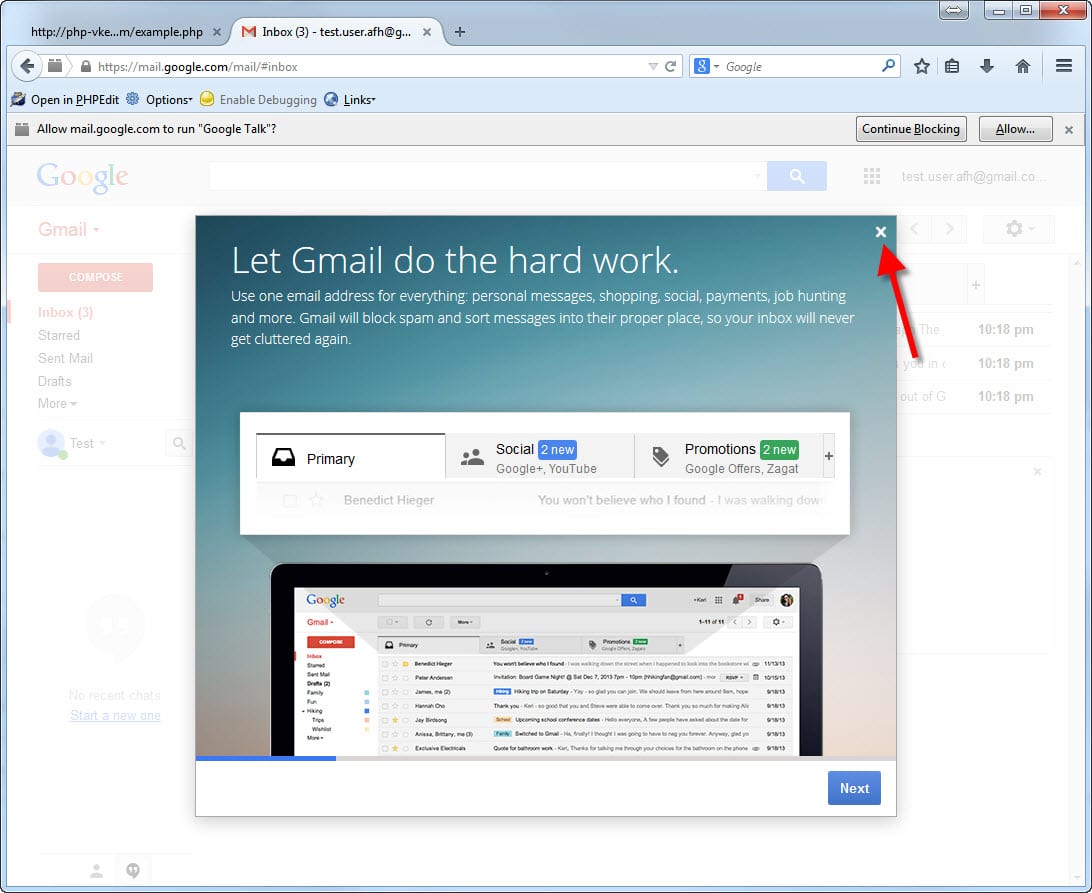Reload the page with the refresh icon
Screen dimensions: 1092x893
click(x=671, y=67)
